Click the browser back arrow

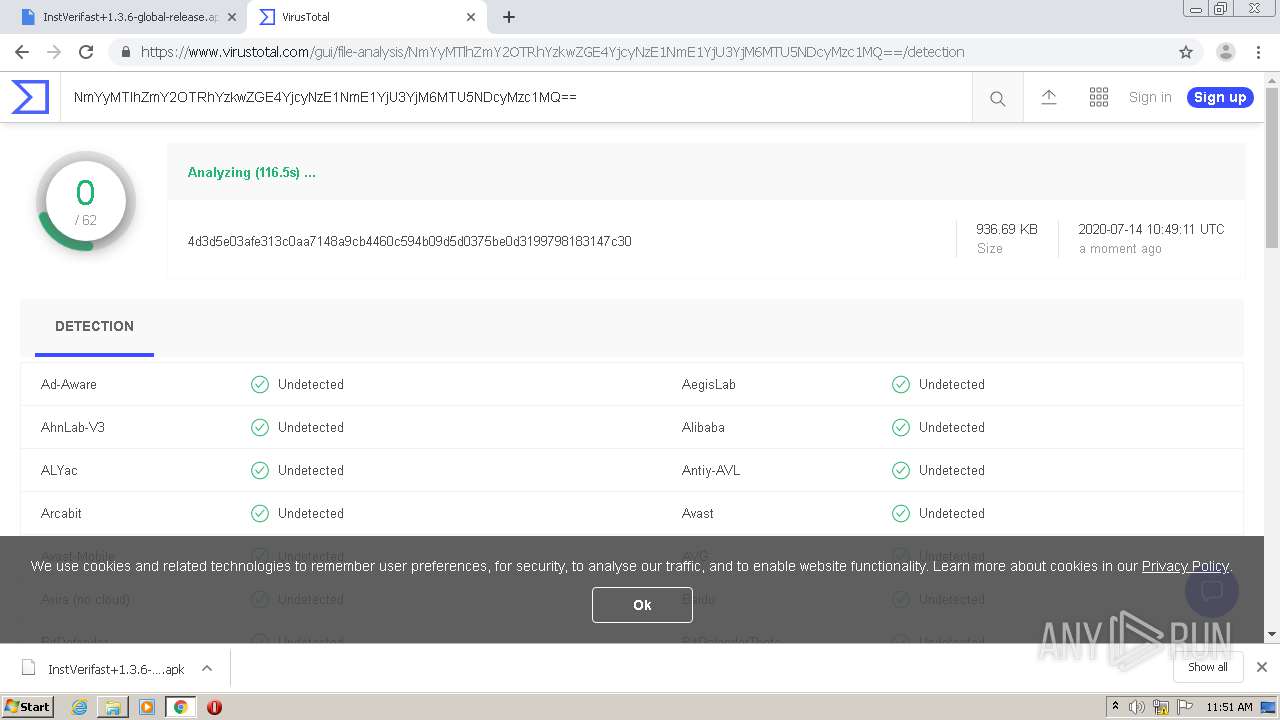pos(22,52)
